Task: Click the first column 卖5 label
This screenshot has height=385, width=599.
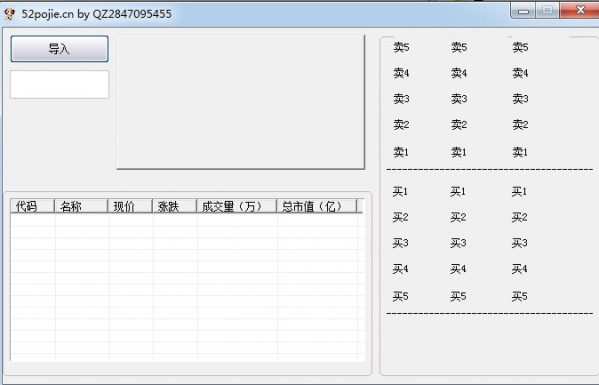Action: point(401,47)
